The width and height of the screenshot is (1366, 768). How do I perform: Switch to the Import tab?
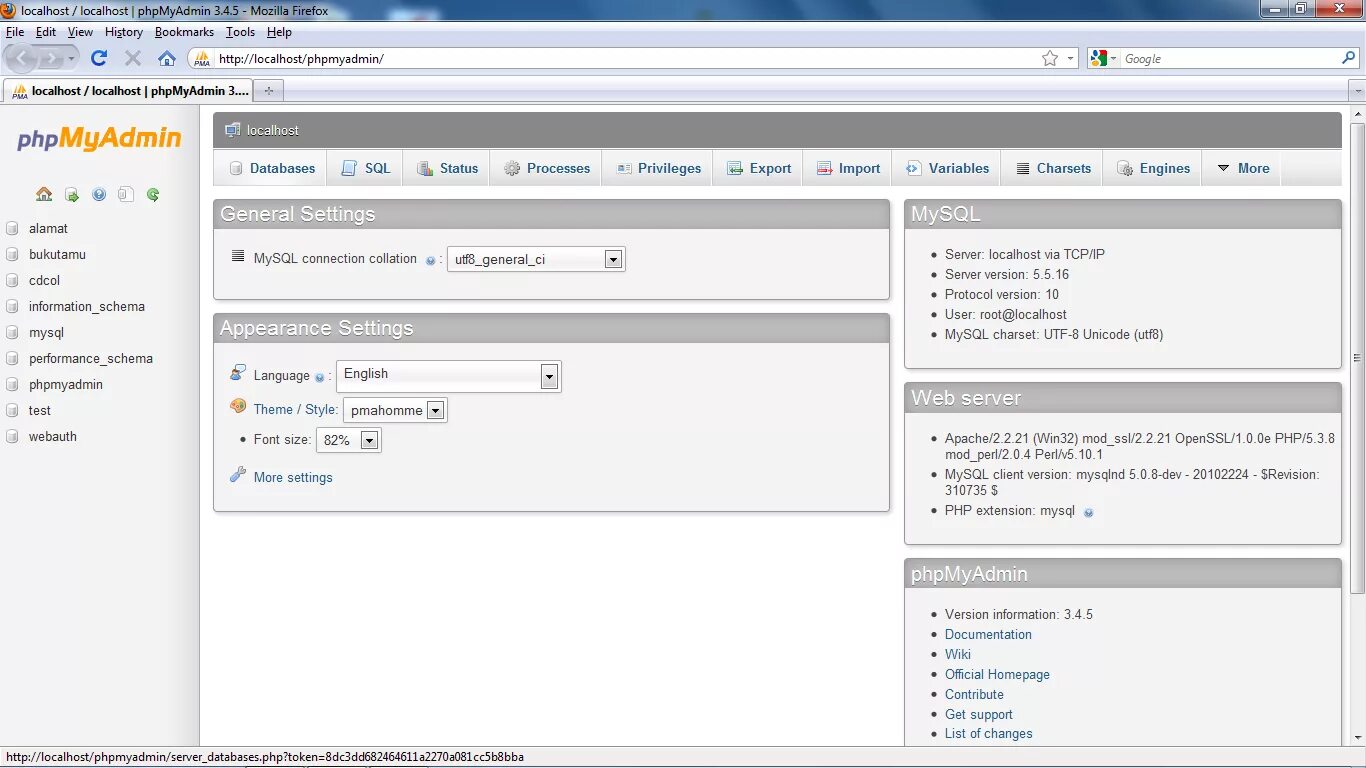coord(848,168)
